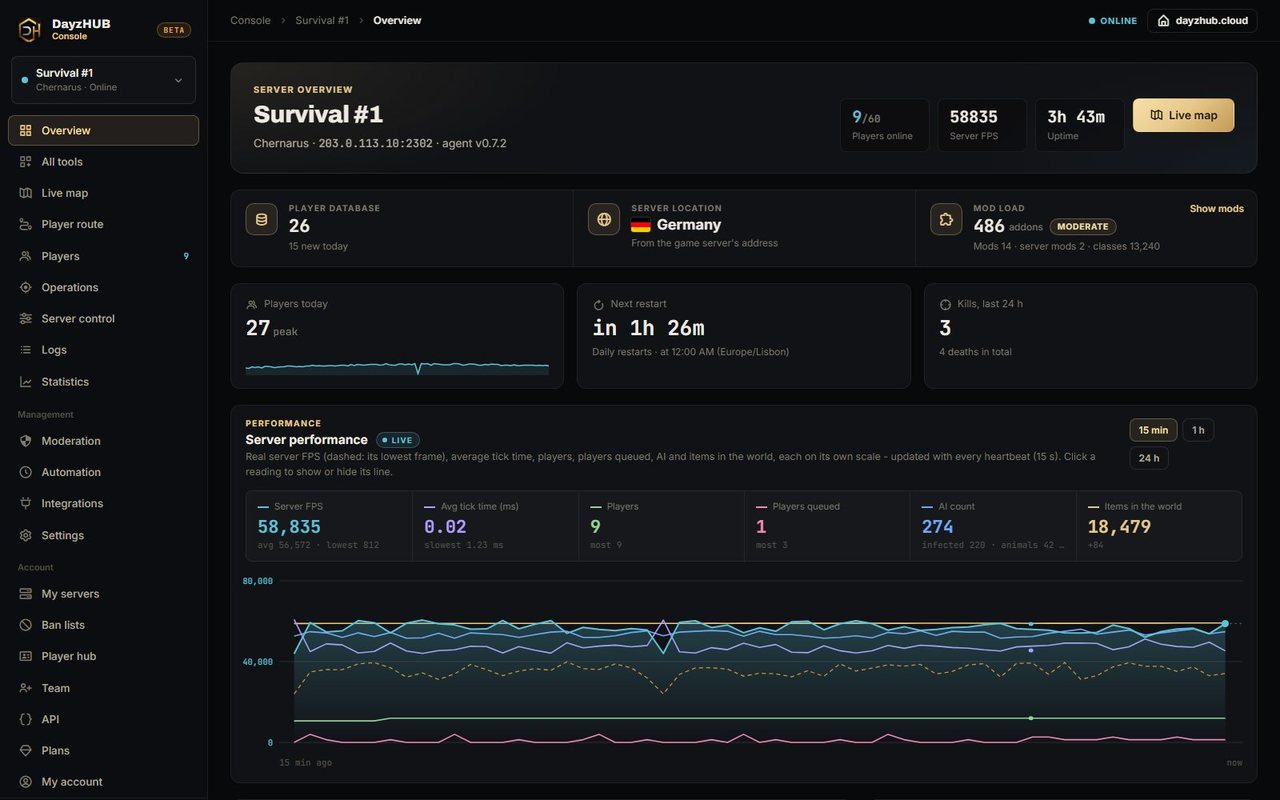Open the Players sidebar item

click(x=104, y=256)
